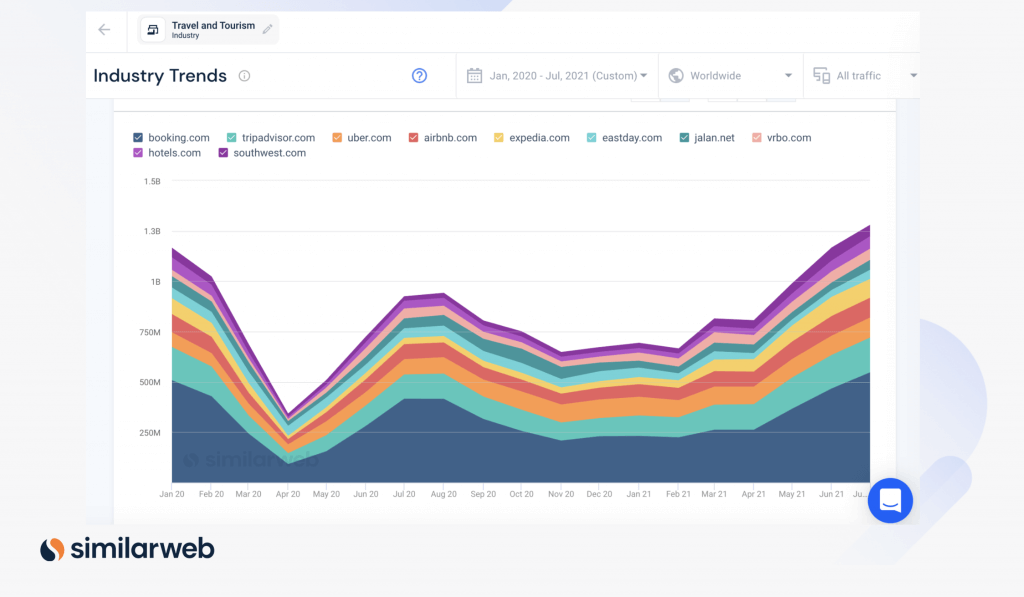Viewport: 1024px width, 597px height.
Task: Toggle the expedia.com legend checkbox
Action: (499, 138)
